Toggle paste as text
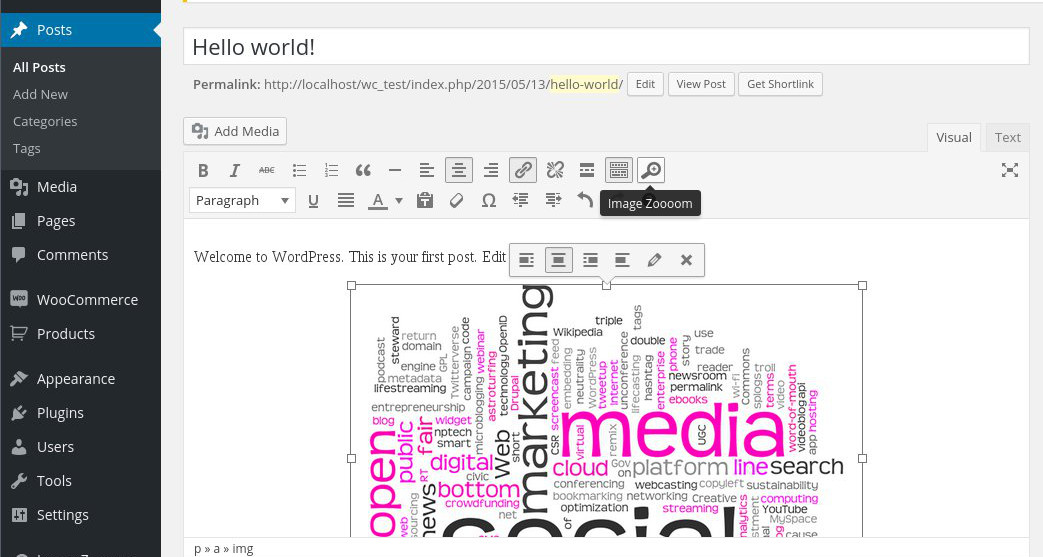The image size is (1043, 557). coord(425,200)
